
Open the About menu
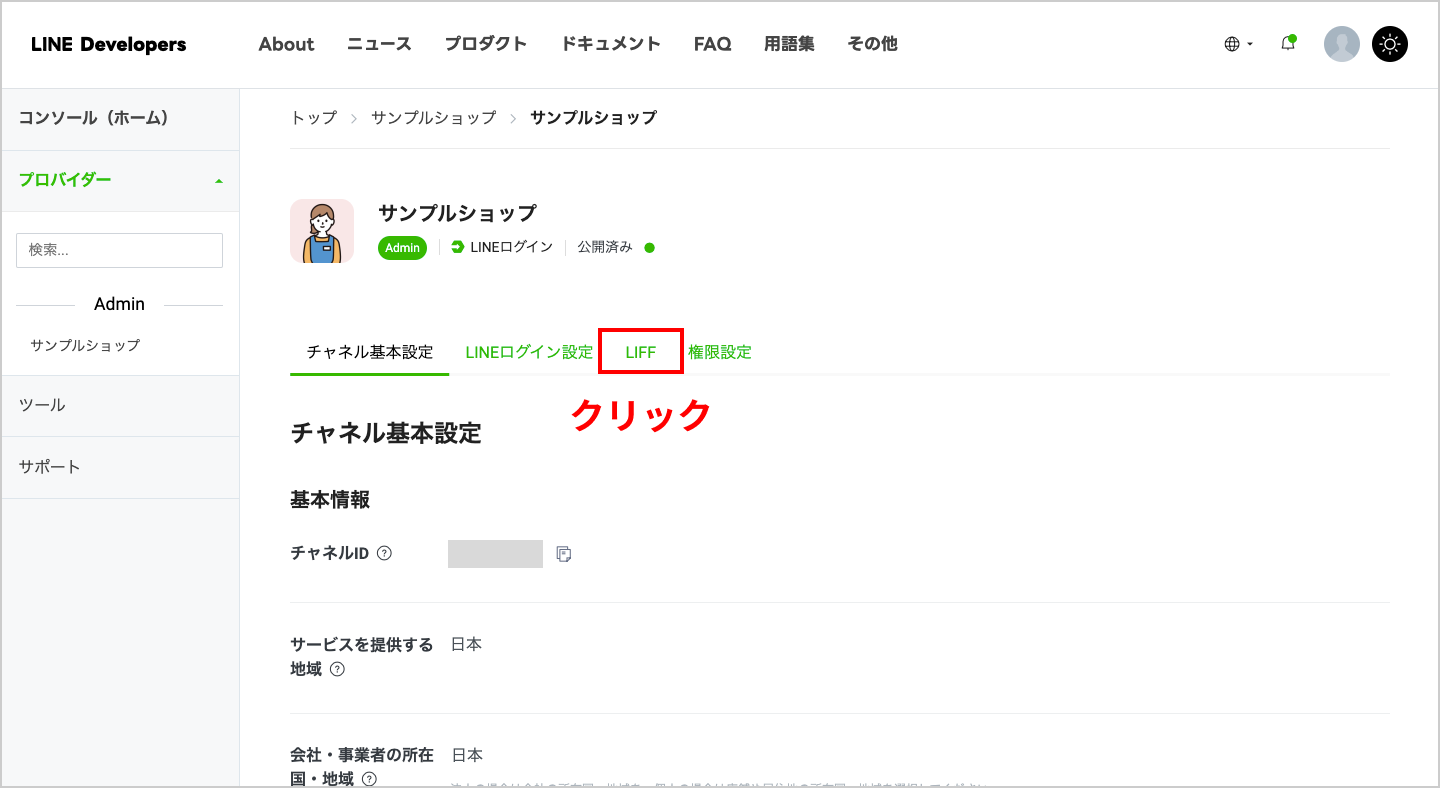(286, 44)
